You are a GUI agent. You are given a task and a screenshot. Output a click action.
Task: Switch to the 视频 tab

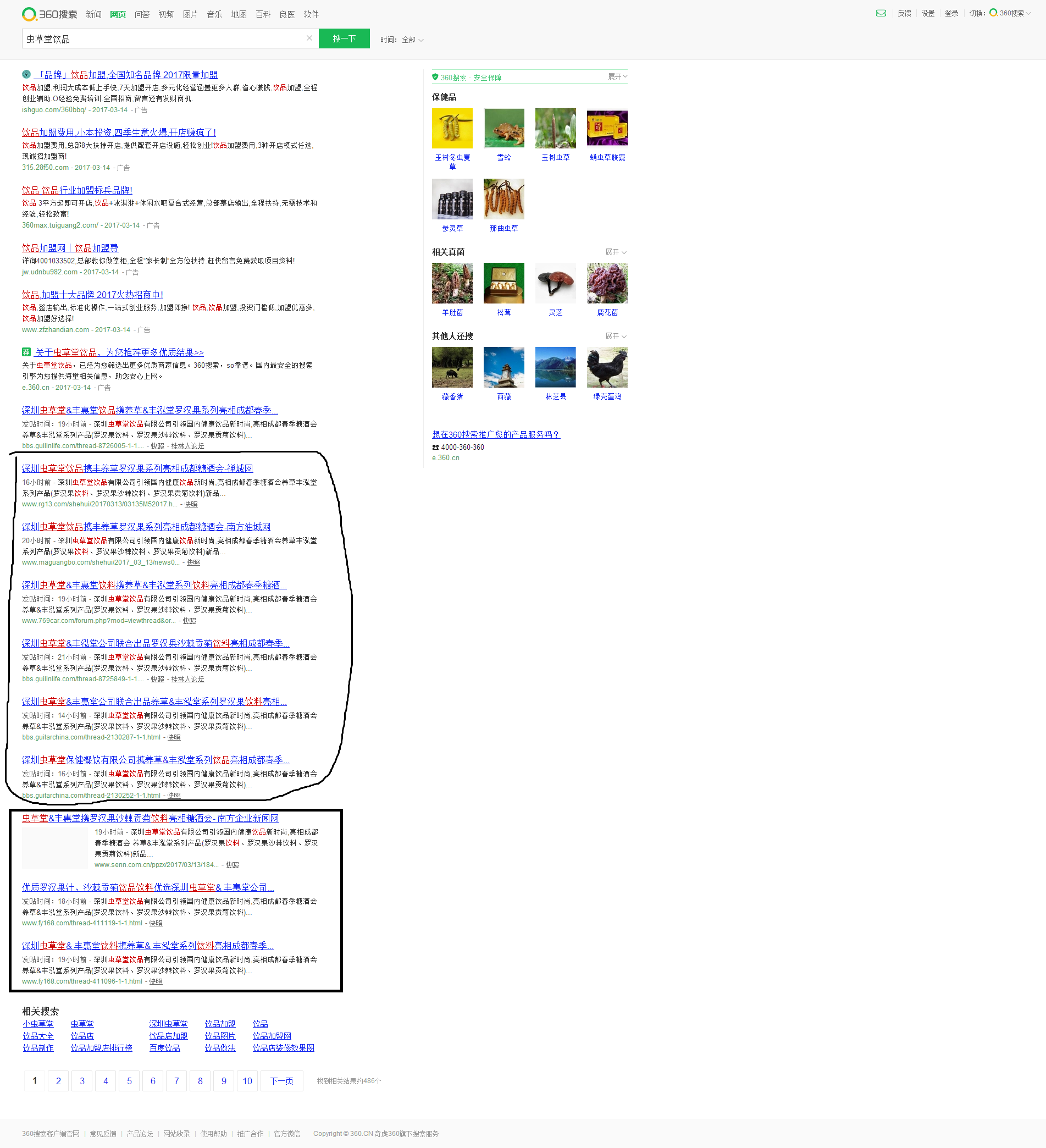pyautogui.click(x=165, y=14)
